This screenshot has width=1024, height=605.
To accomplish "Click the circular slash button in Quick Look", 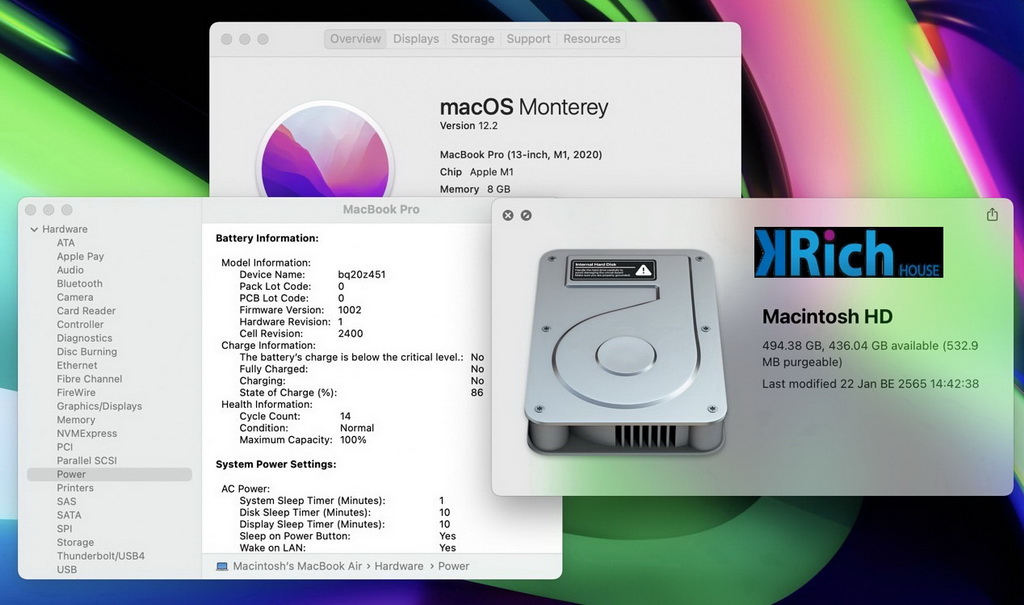I will (x=526, y=215).
